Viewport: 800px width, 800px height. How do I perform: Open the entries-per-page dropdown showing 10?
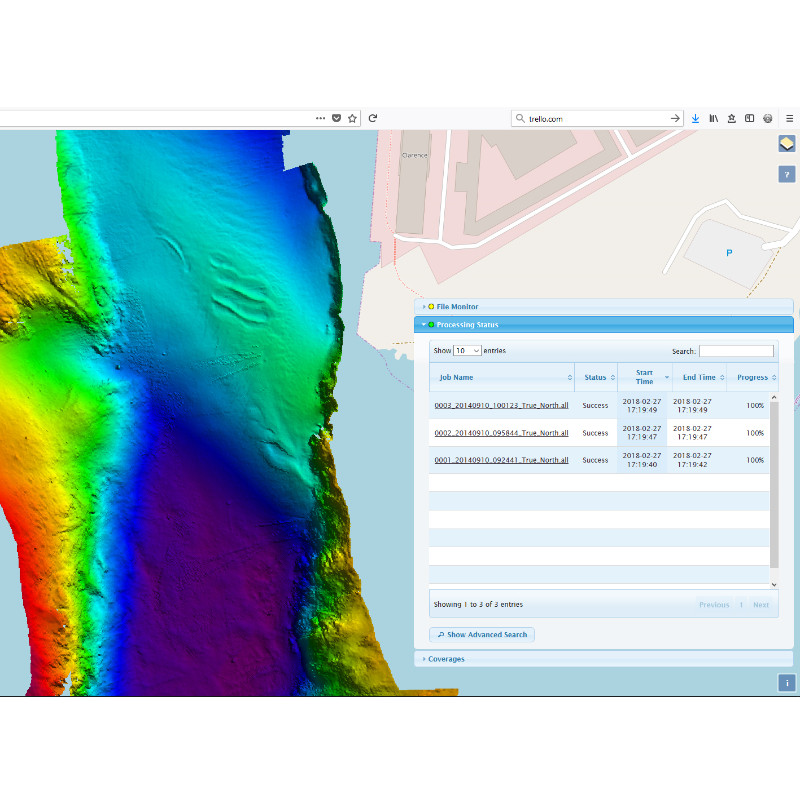pos(467,350)
